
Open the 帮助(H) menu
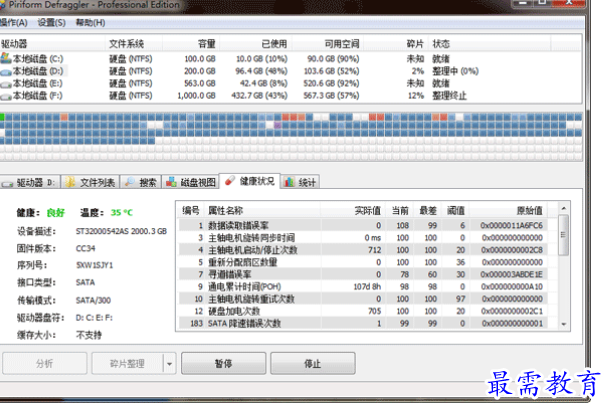tap(90, 23)
